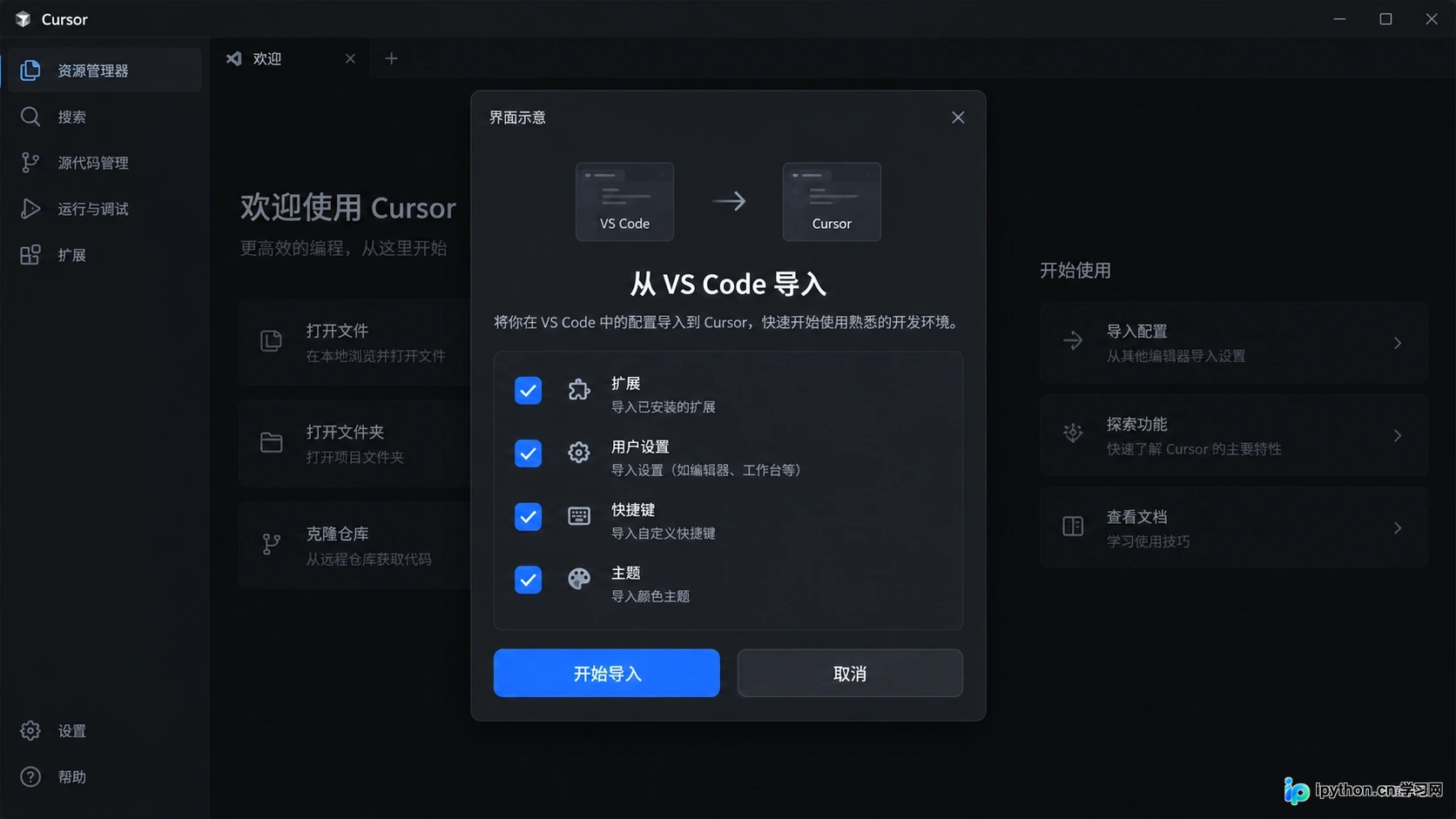Open the 扩展 blocks icon in sidebar
The image size is (1456, 819).
(x=30, y=255)
